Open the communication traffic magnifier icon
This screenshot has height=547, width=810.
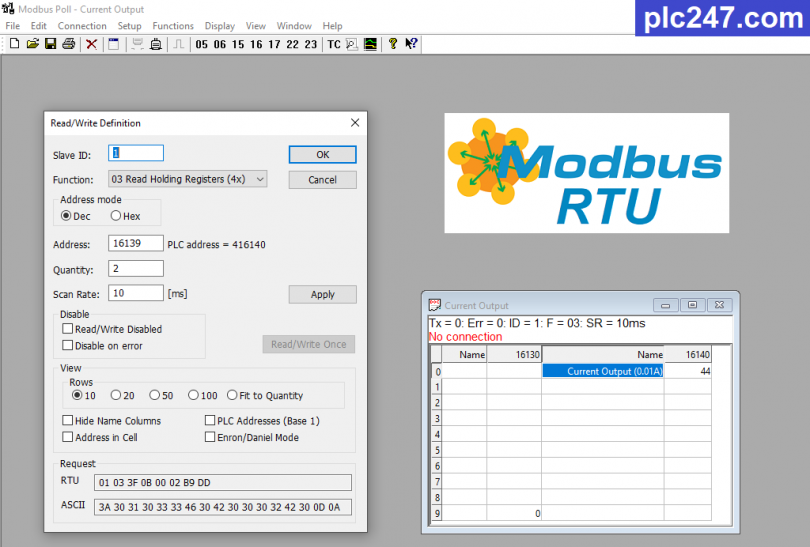[x=352, y=44]
